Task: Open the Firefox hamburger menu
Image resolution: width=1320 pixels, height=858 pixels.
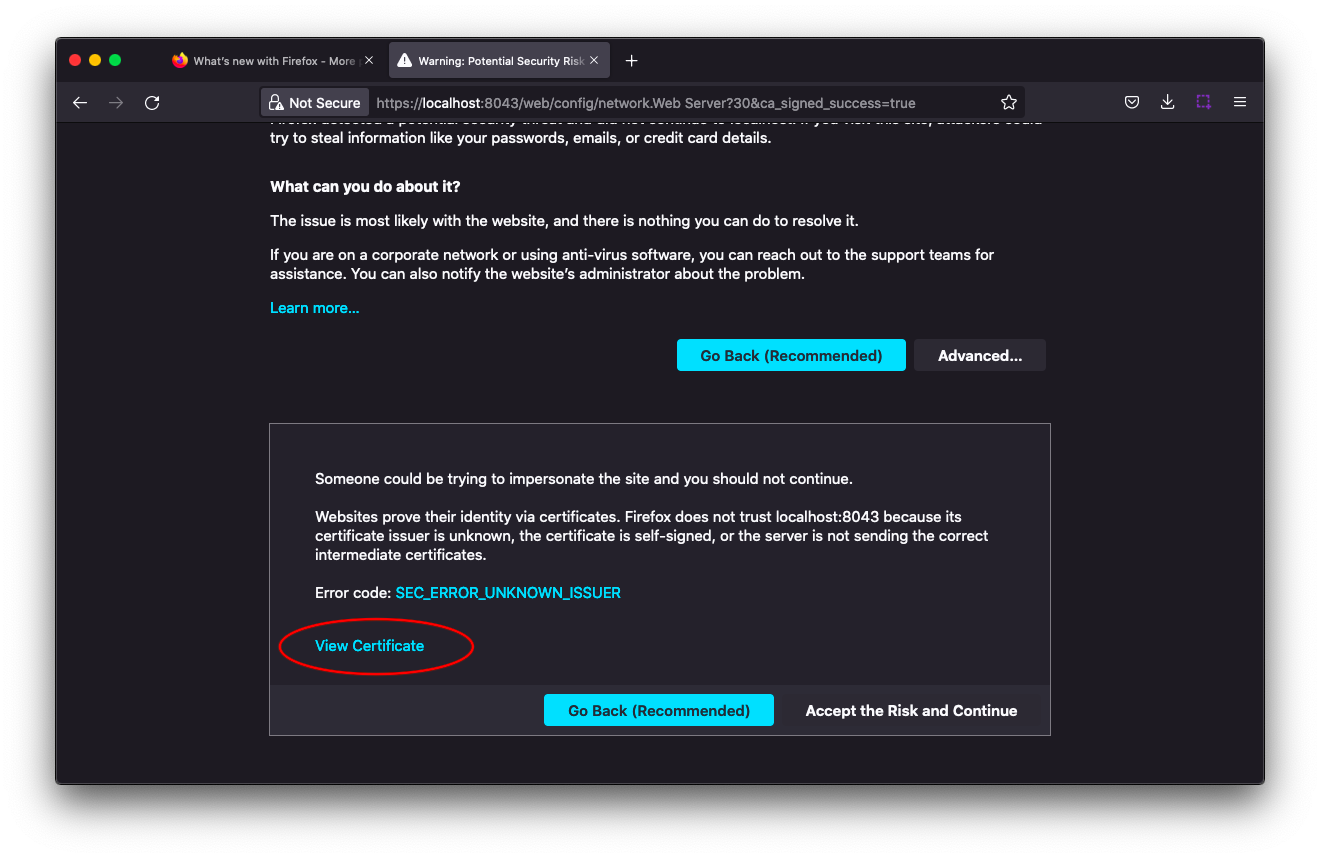Action: (1240, 102)
